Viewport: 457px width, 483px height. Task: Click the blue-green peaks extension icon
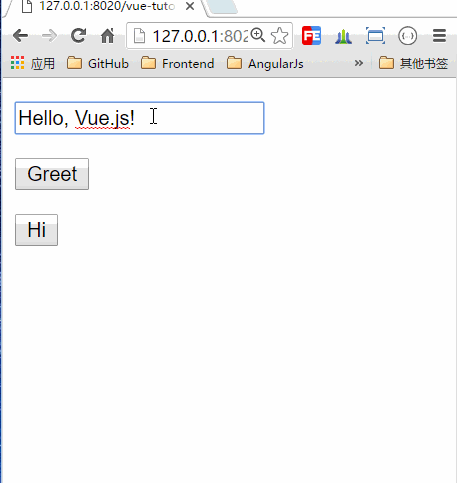pos(343,37)
